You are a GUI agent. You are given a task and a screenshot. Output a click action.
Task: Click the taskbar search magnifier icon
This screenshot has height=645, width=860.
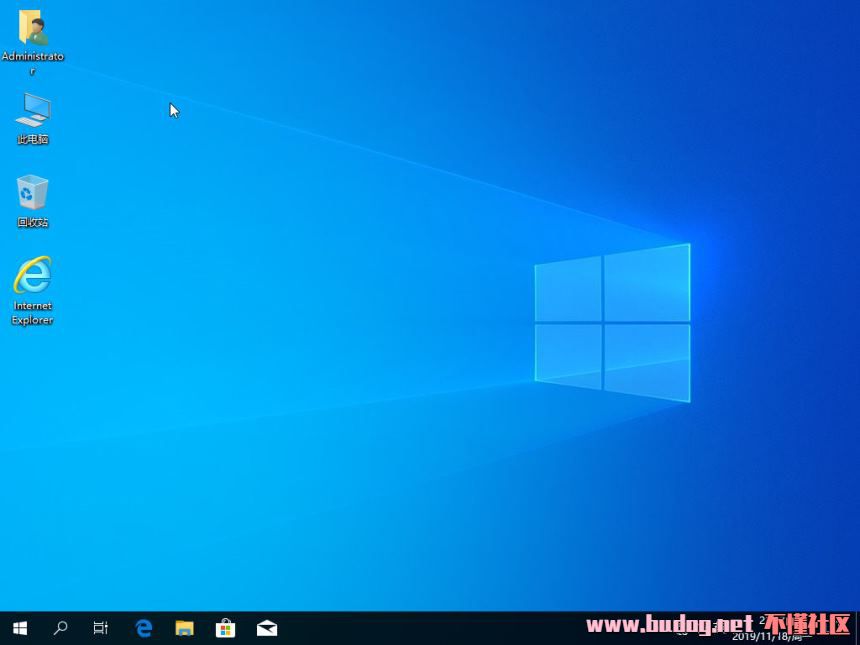coord(60,628)
